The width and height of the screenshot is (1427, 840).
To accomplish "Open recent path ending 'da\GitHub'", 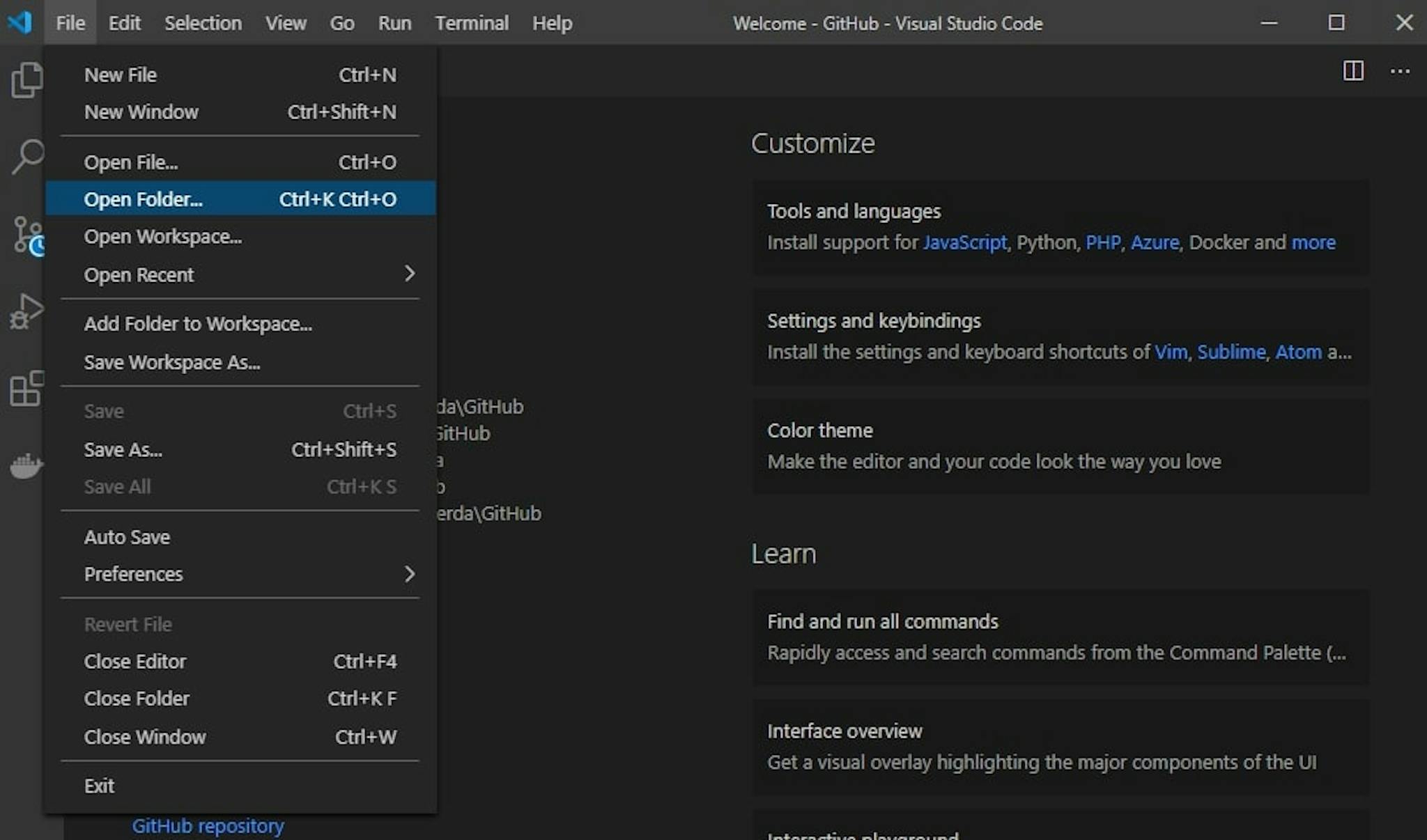I will [480, 407].
